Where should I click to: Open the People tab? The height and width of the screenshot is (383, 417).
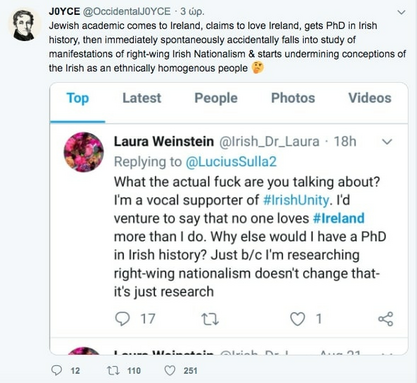[216, 98]
